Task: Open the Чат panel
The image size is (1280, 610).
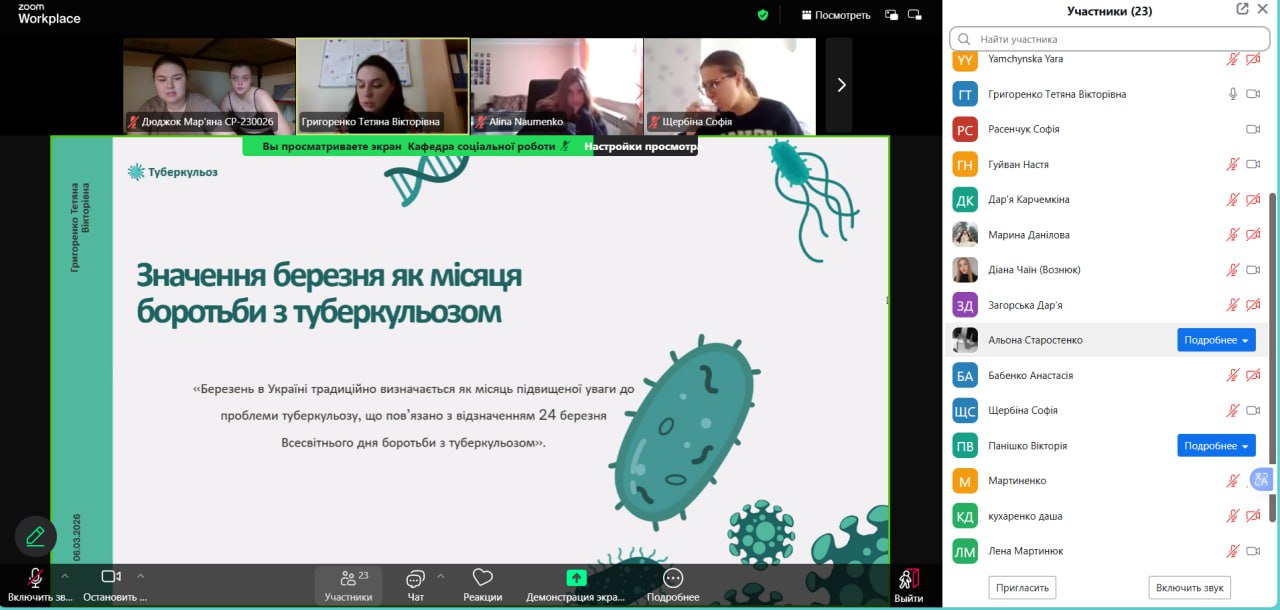Action: (x=415, y=586)
